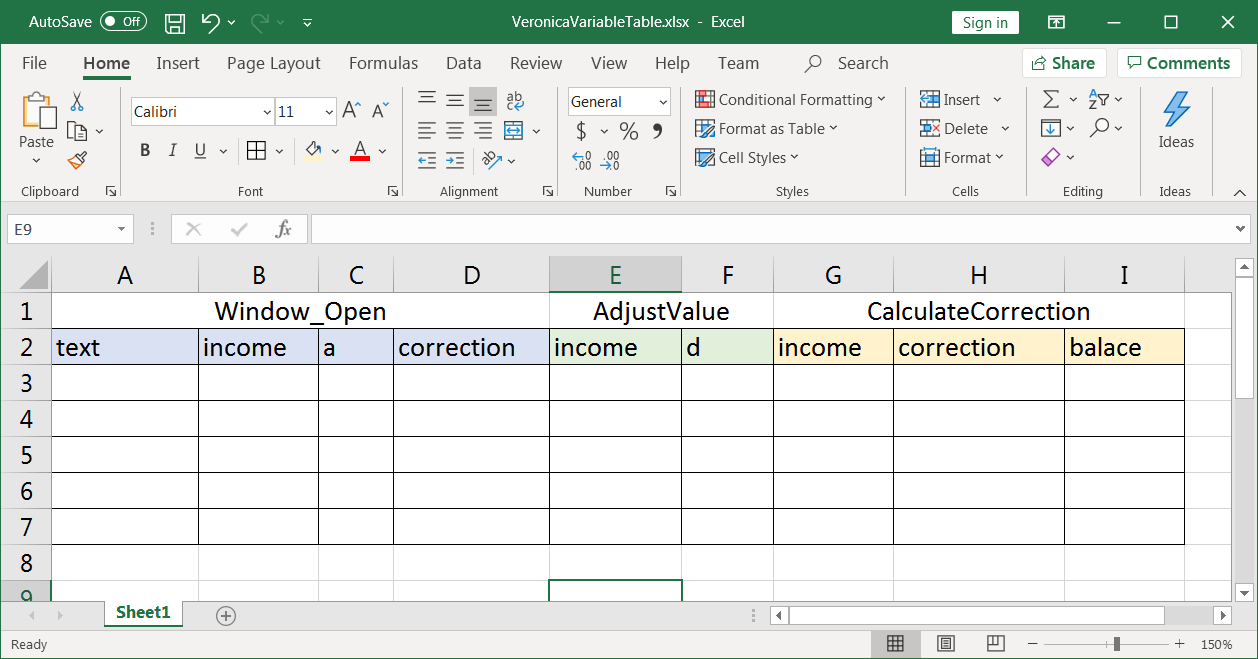Apply accounting dollar format
This screenshot has height=659, width=1258.
tap(581, 131)
